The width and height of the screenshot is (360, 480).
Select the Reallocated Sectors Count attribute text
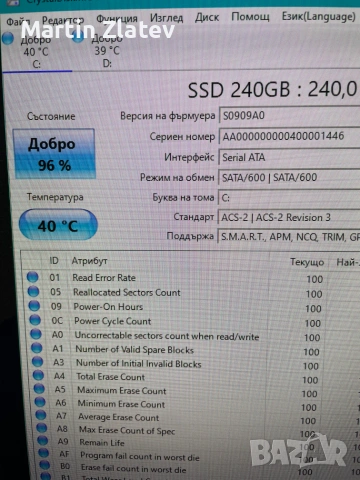[127, 292]
